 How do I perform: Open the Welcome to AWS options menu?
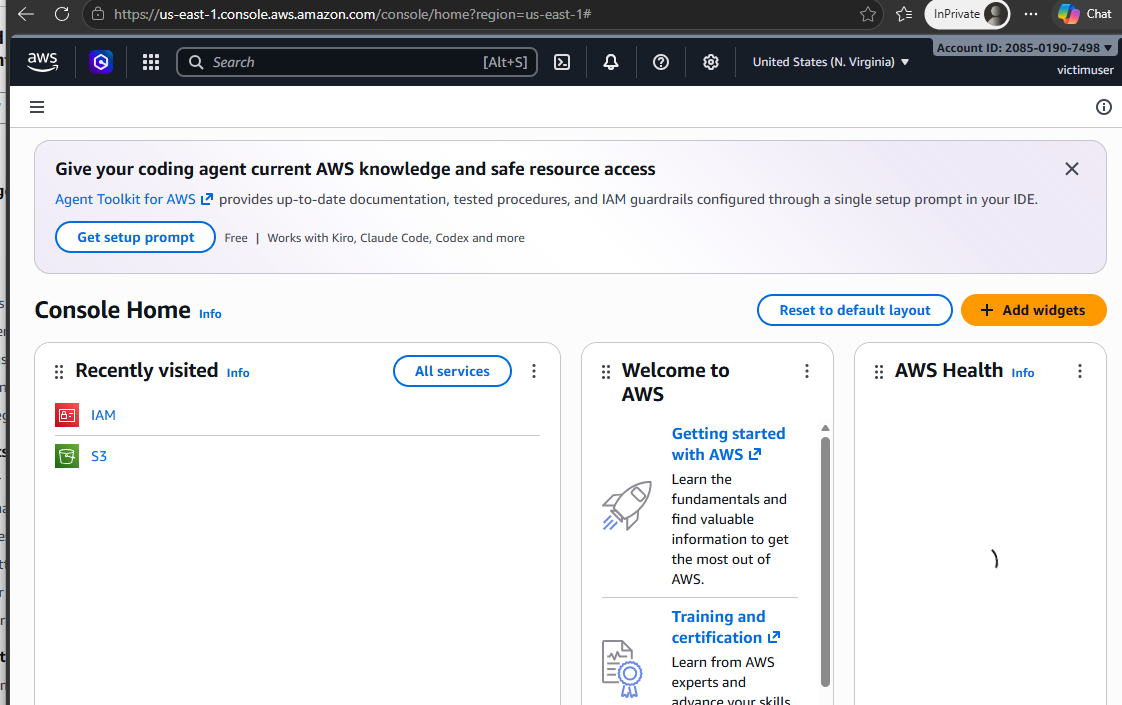806,371
